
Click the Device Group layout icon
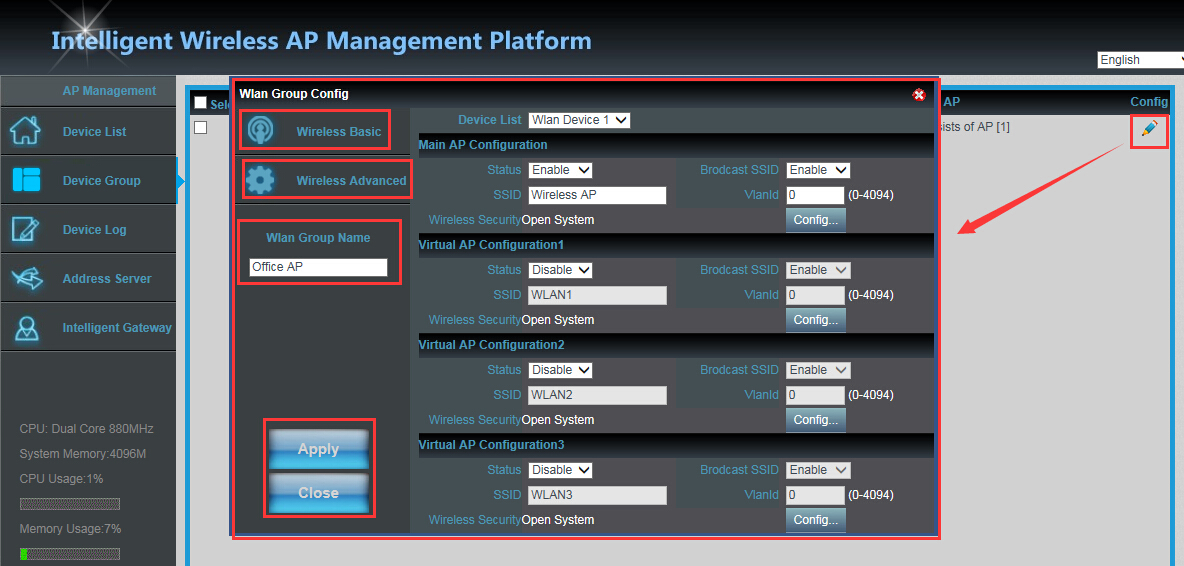point(26,180)
